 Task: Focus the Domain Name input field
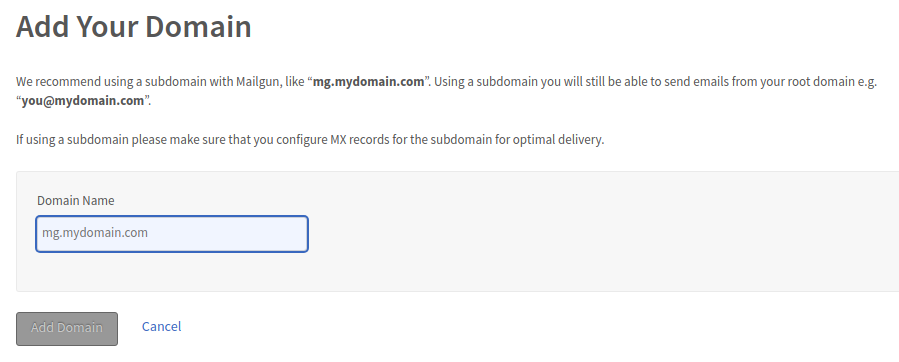tap(172, 233)
